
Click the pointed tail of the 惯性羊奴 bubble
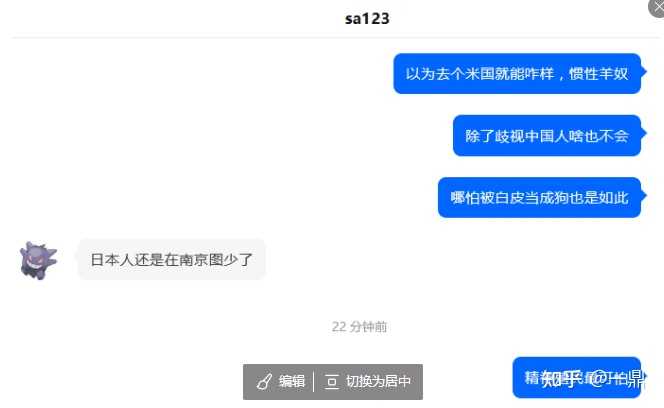click(644, 72)
